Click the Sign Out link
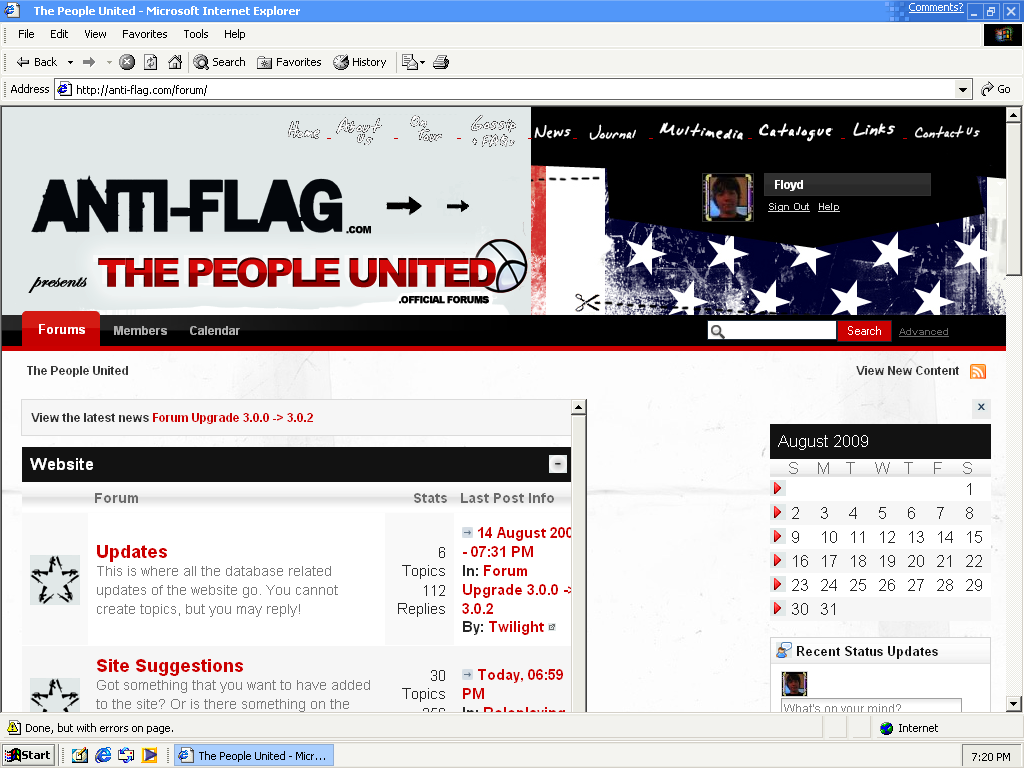The image size is (1024, 768). click(788, 207)
